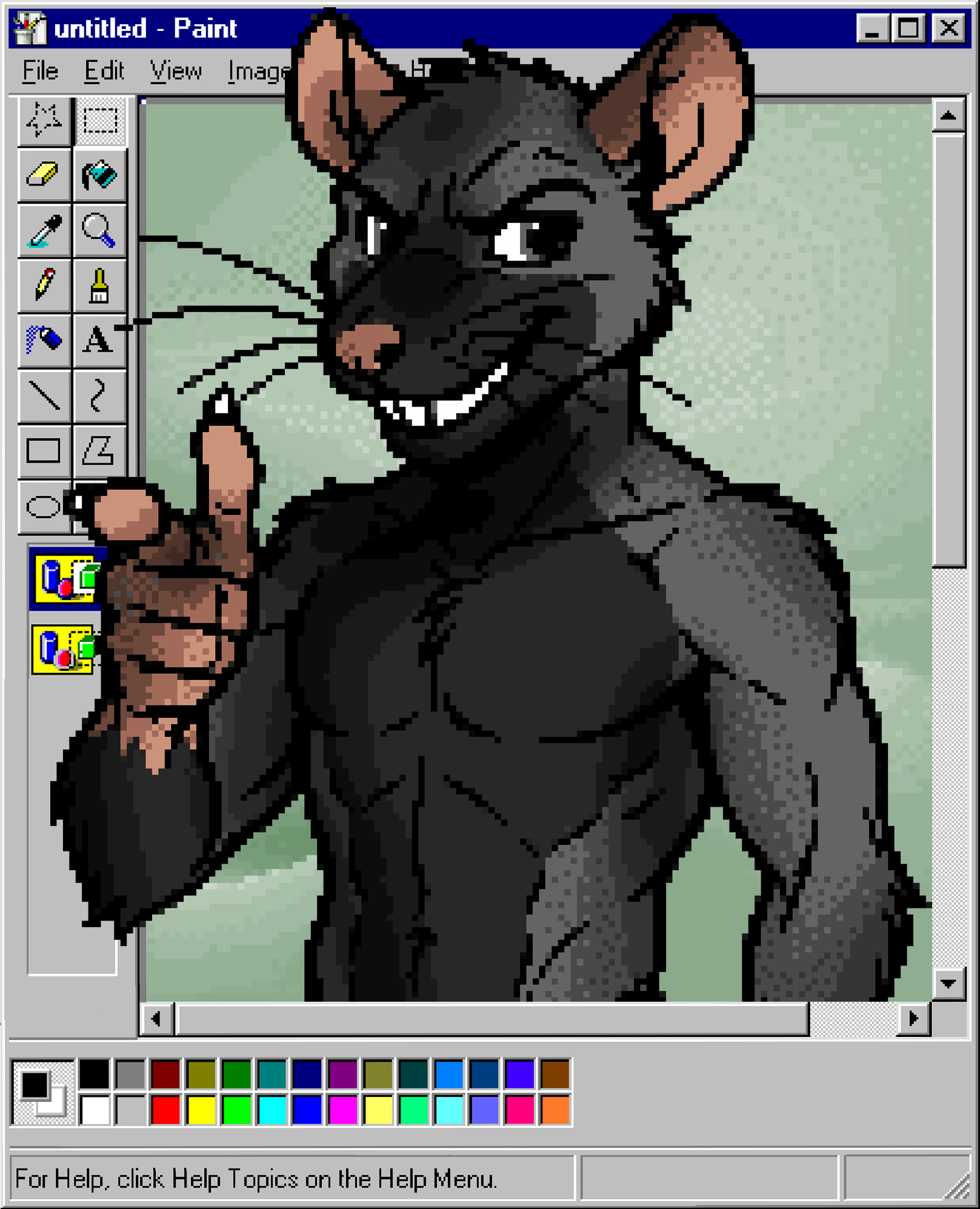Toggle the rectangular Select tool
Viewport: 980px width, 1209px height.
coord(99,120)
